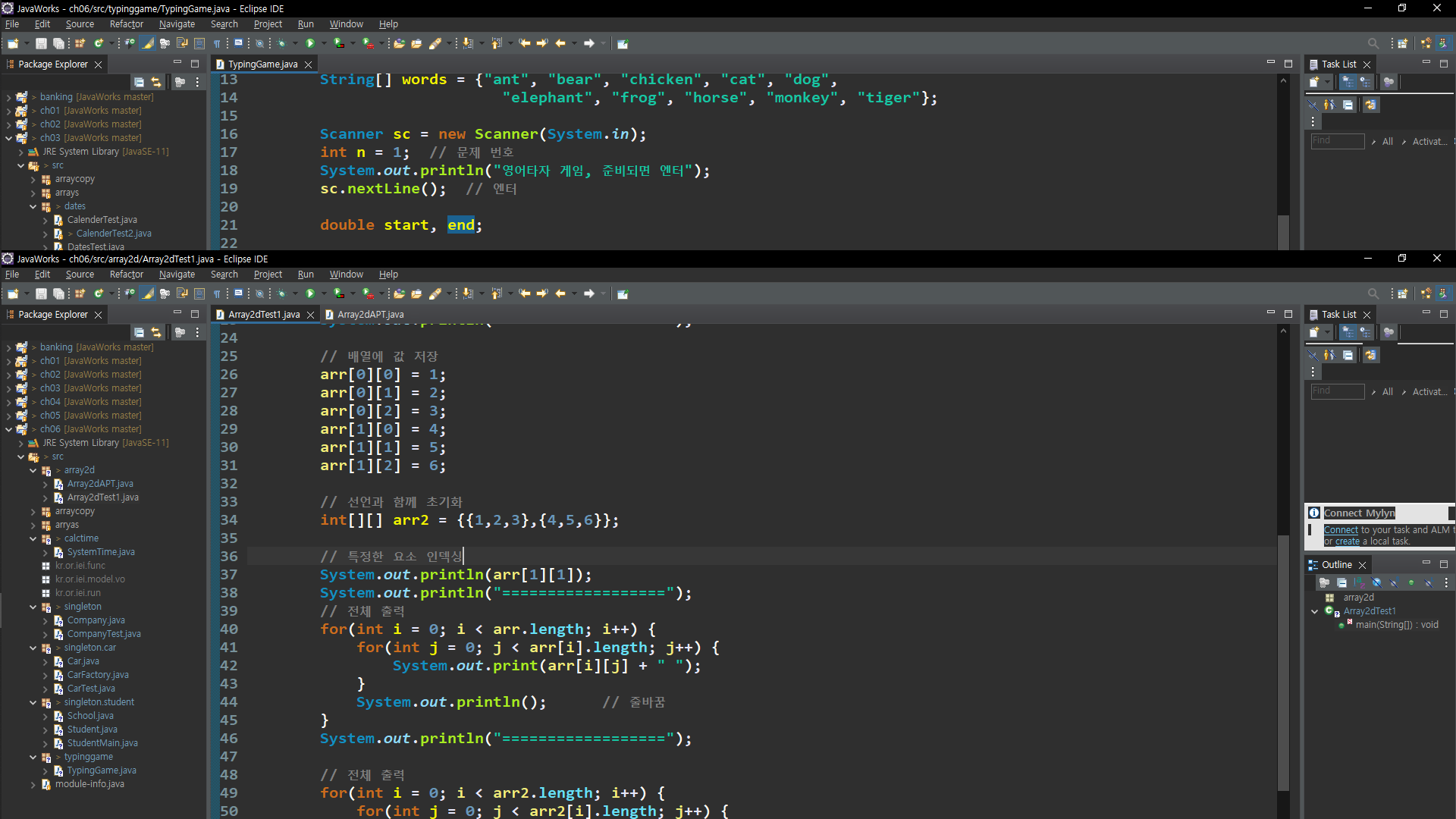
Task: Toggle Mark Occurrences highlighter in lower toolbar
Action: pyautogui.click(x=149, y=294)
